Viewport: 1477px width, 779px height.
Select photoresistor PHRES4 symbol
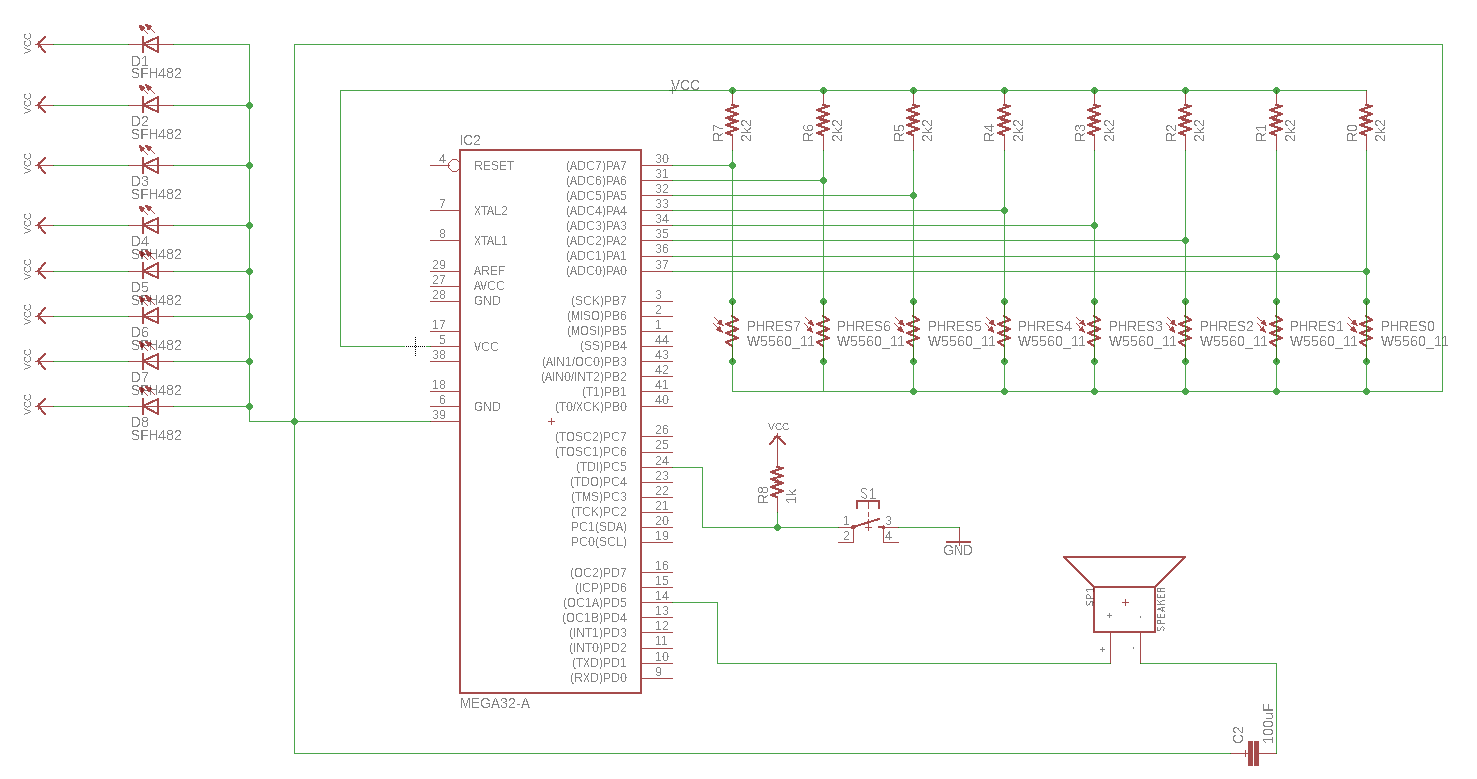999,332
